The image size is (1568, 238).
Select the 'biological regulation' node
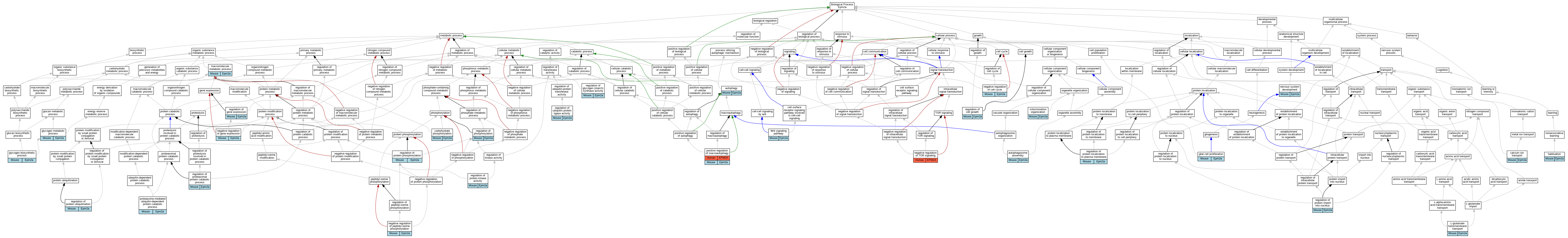[x=765, y=21]
